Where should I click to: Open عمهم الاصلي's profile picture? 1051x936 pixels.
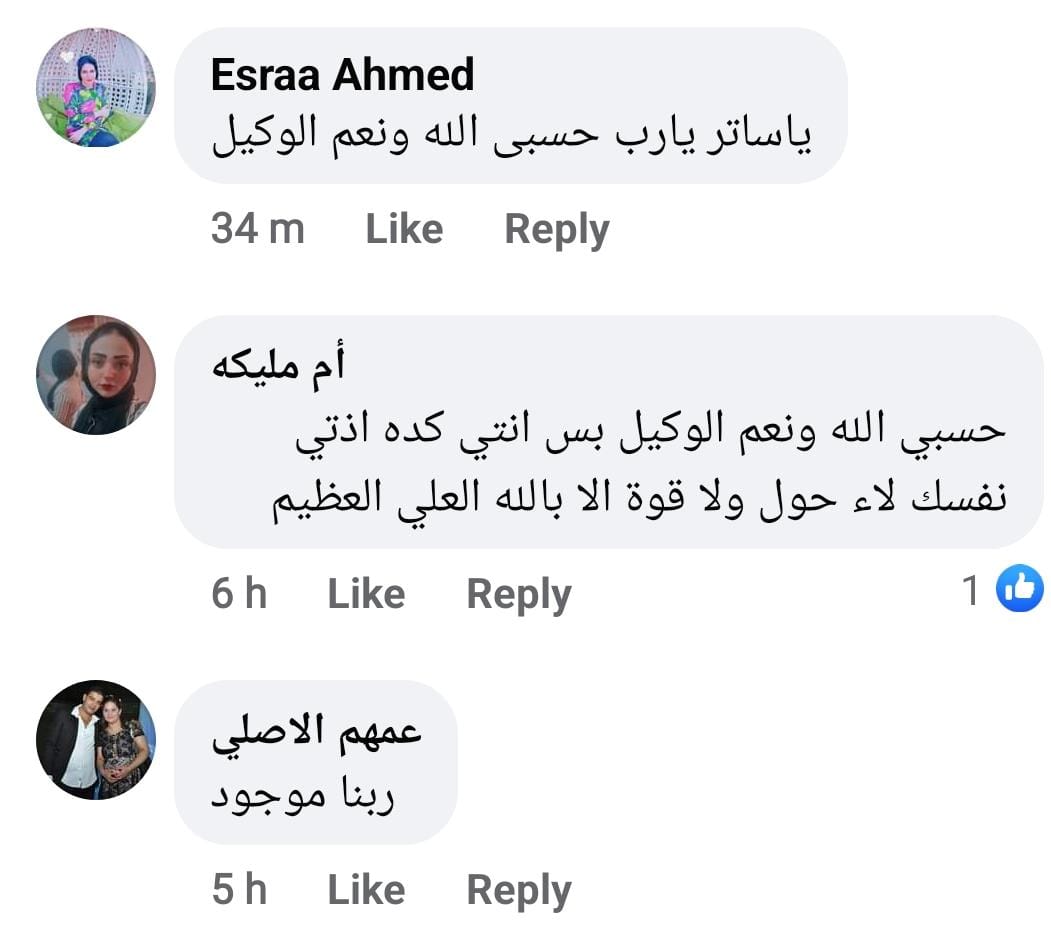tap(96, 739)
